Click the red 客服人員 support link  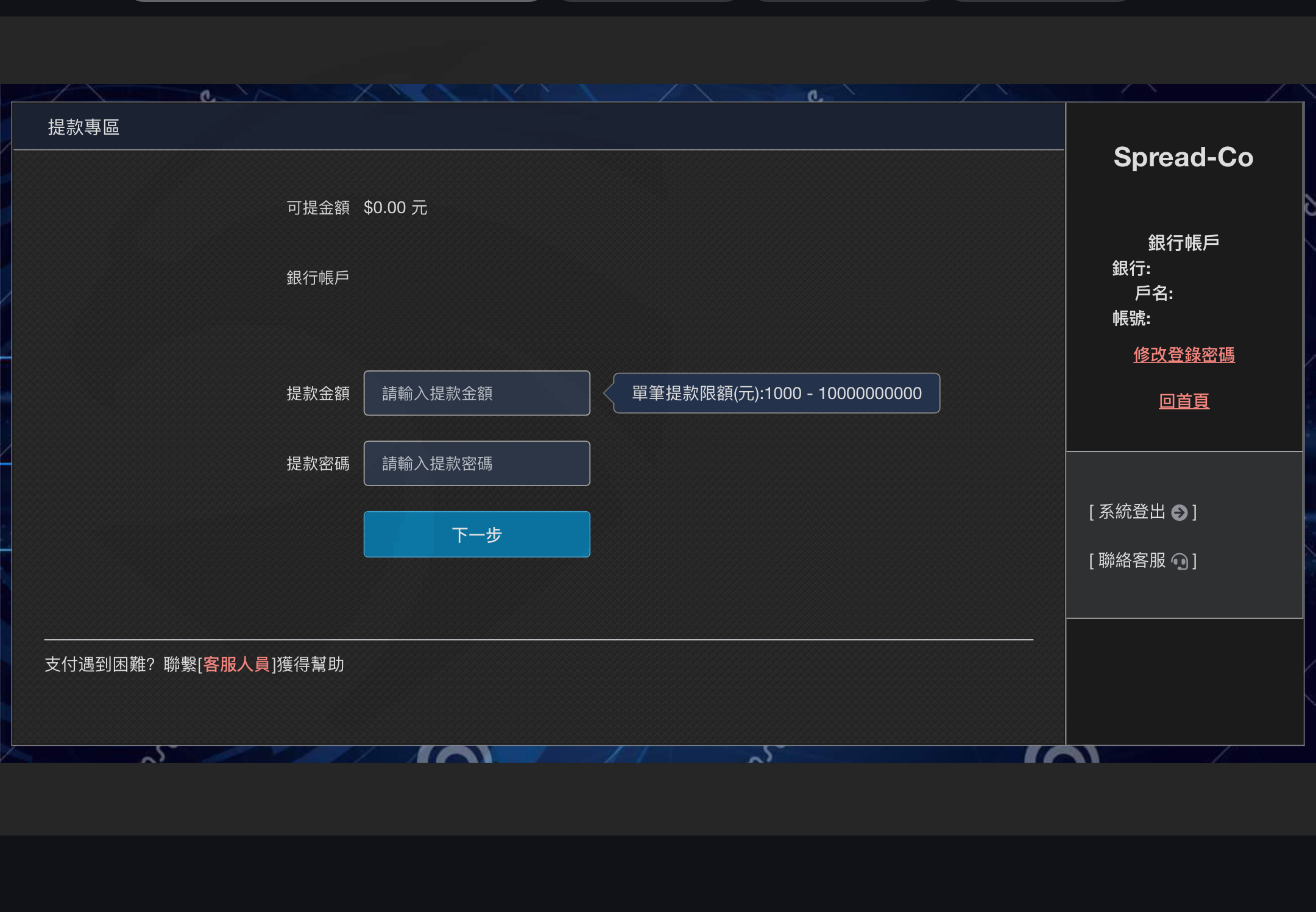click(236, 664)
